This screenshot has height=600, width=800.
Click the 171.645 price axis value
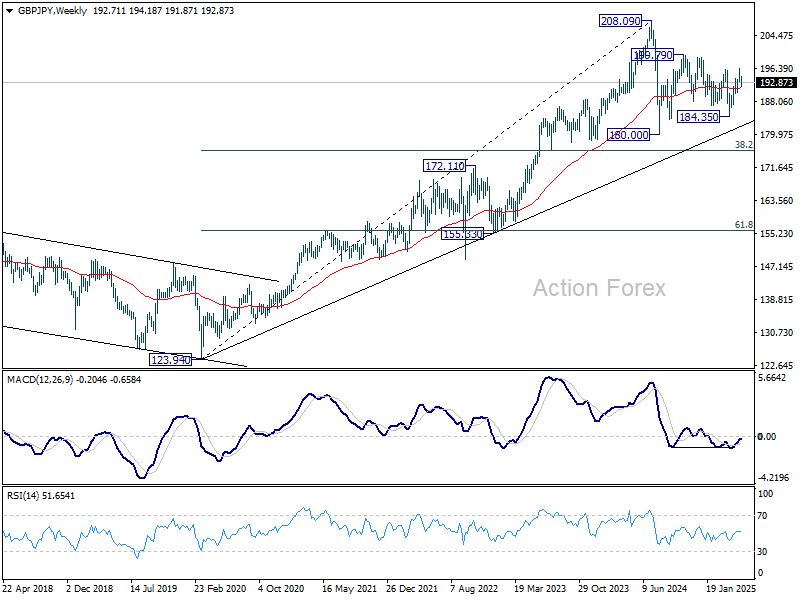[777, 167]
